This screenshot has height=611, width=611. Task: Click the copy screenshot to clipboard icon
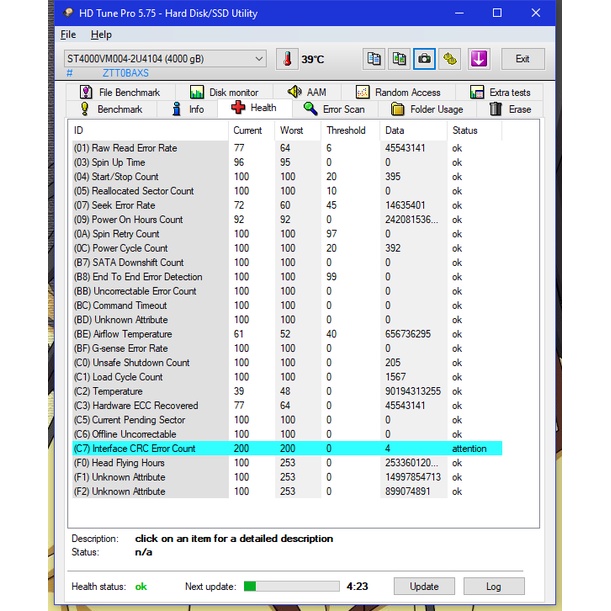399,59
